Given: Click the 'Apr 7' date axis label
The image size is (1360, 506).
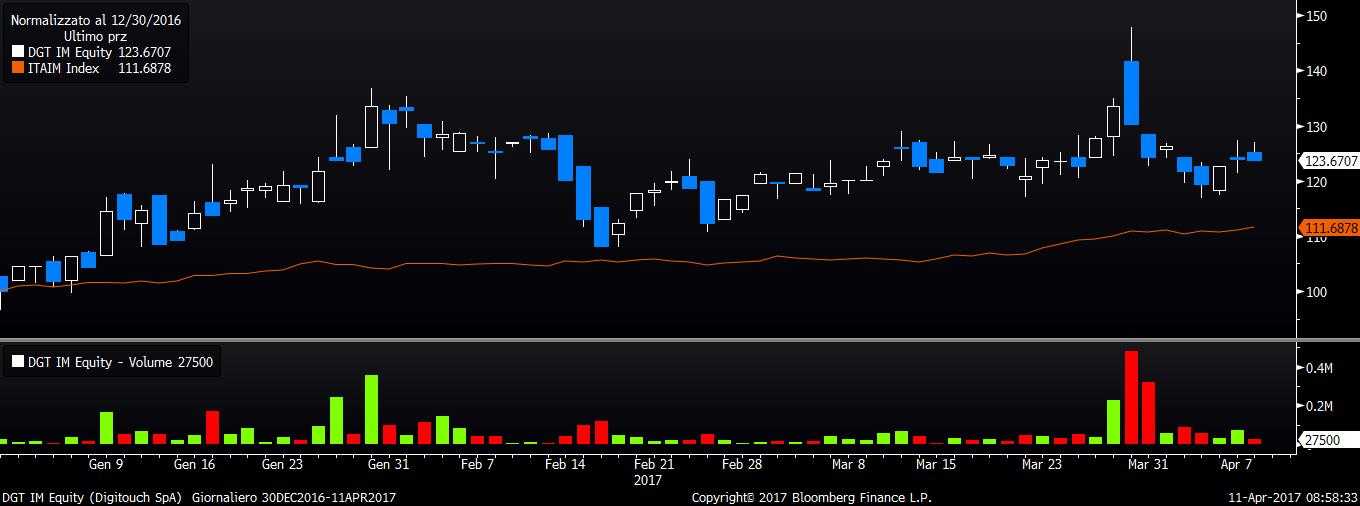Looking at the screenshot, I should pos(1237,465).
